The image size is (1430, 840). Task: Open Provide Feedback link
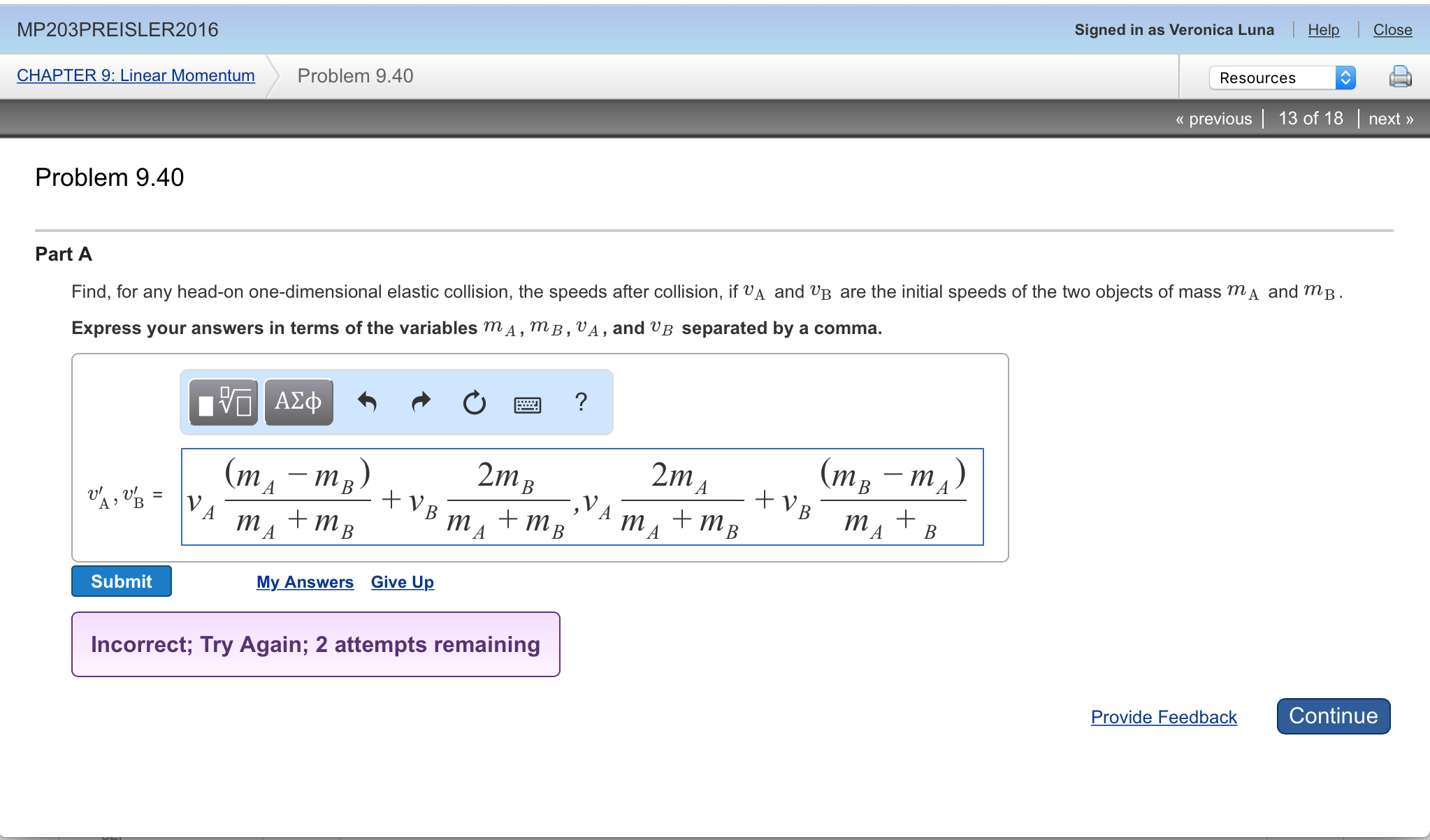click(x=1164, y=717)
